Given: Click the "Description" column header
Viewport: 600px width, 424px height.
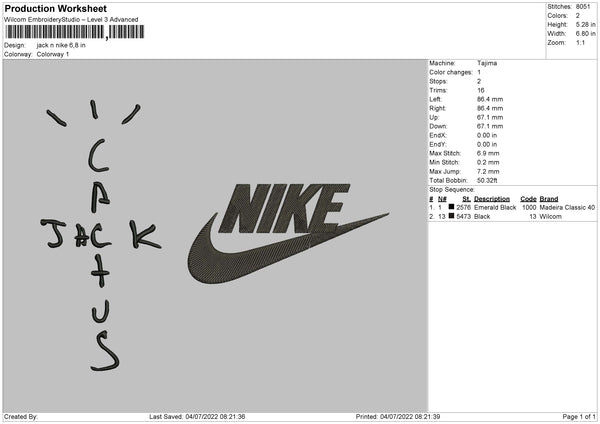Looking at the screenshot, I should coord(492,199).
